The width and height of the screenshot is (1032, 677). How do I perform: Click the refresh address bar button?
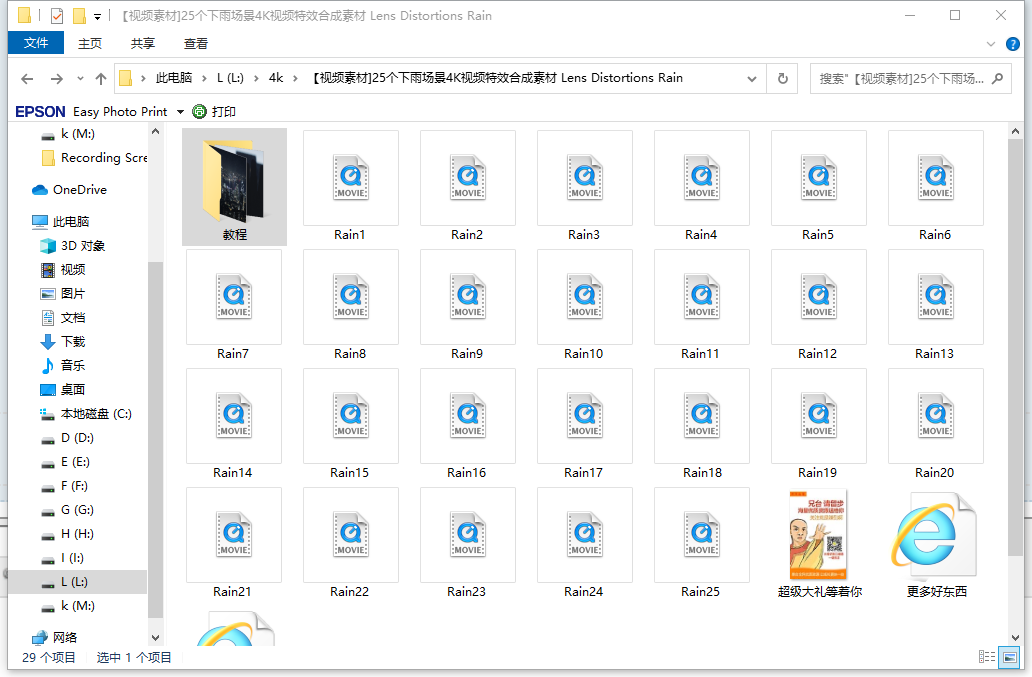[x=783, y=78]
